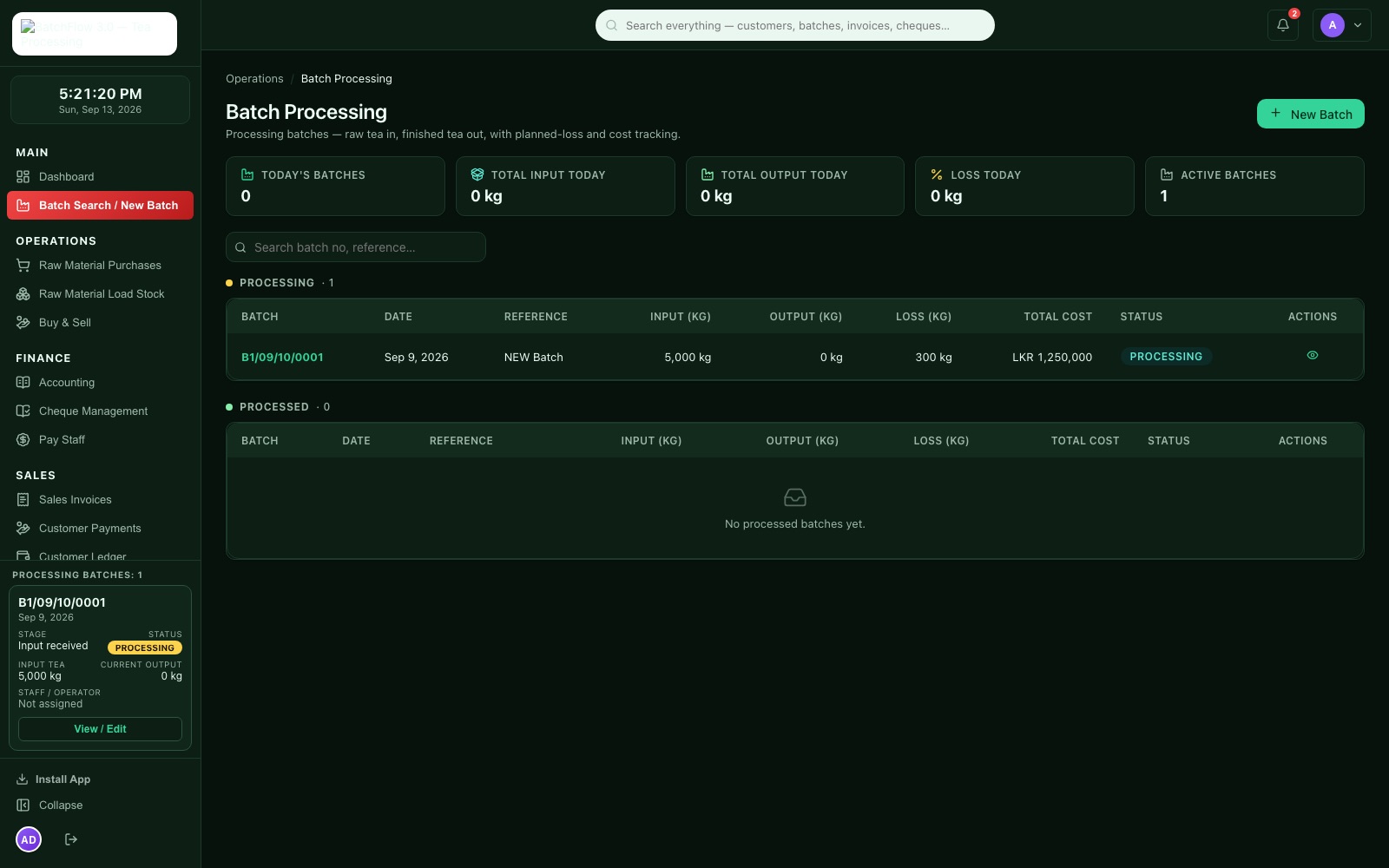Click the Total Input Today box icon

[x=477, y=174]
